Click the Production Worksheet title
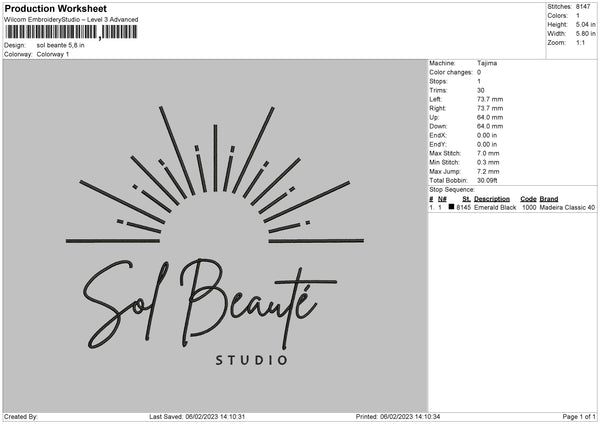The height and width of the screenshot is (424, 600). point(54,8)
